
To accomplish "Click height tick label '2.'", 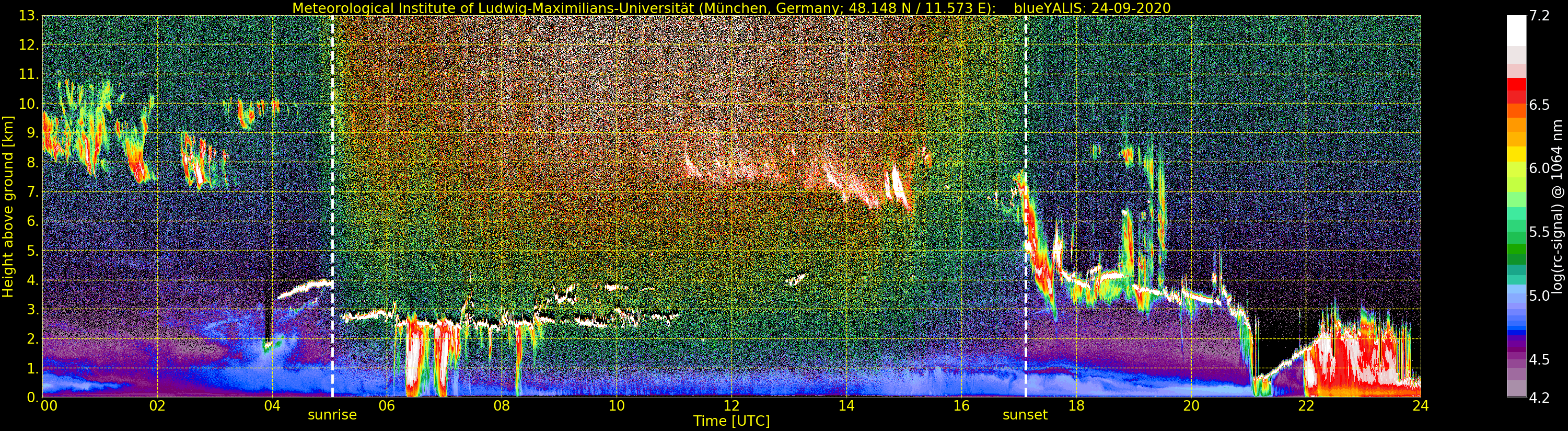I will point(32,339).
